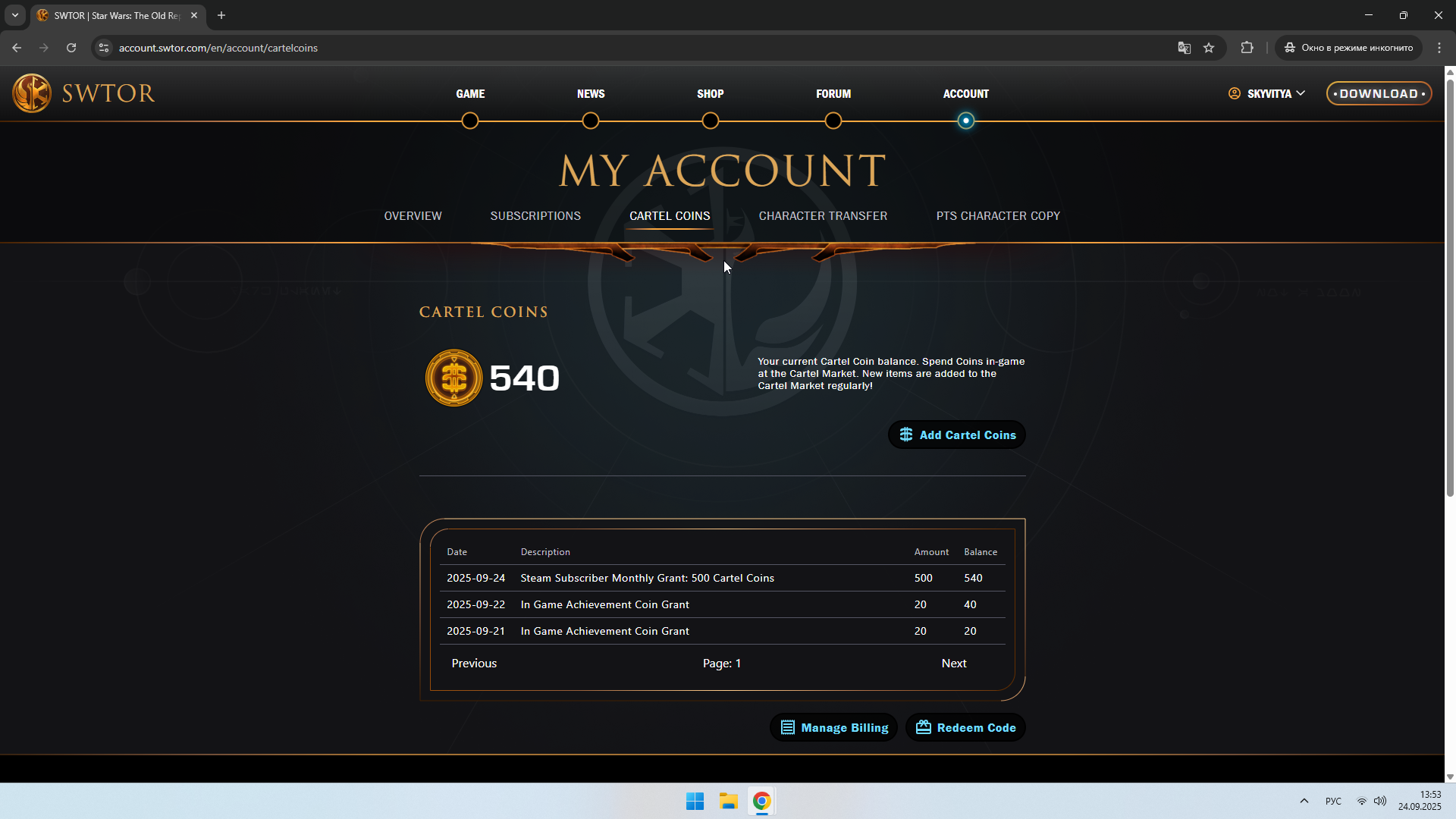Open the GAME navigation menu
Image resolution: width=1456 pixels, height=819 pixels.
pyautogui.click(x=470, y=94)
